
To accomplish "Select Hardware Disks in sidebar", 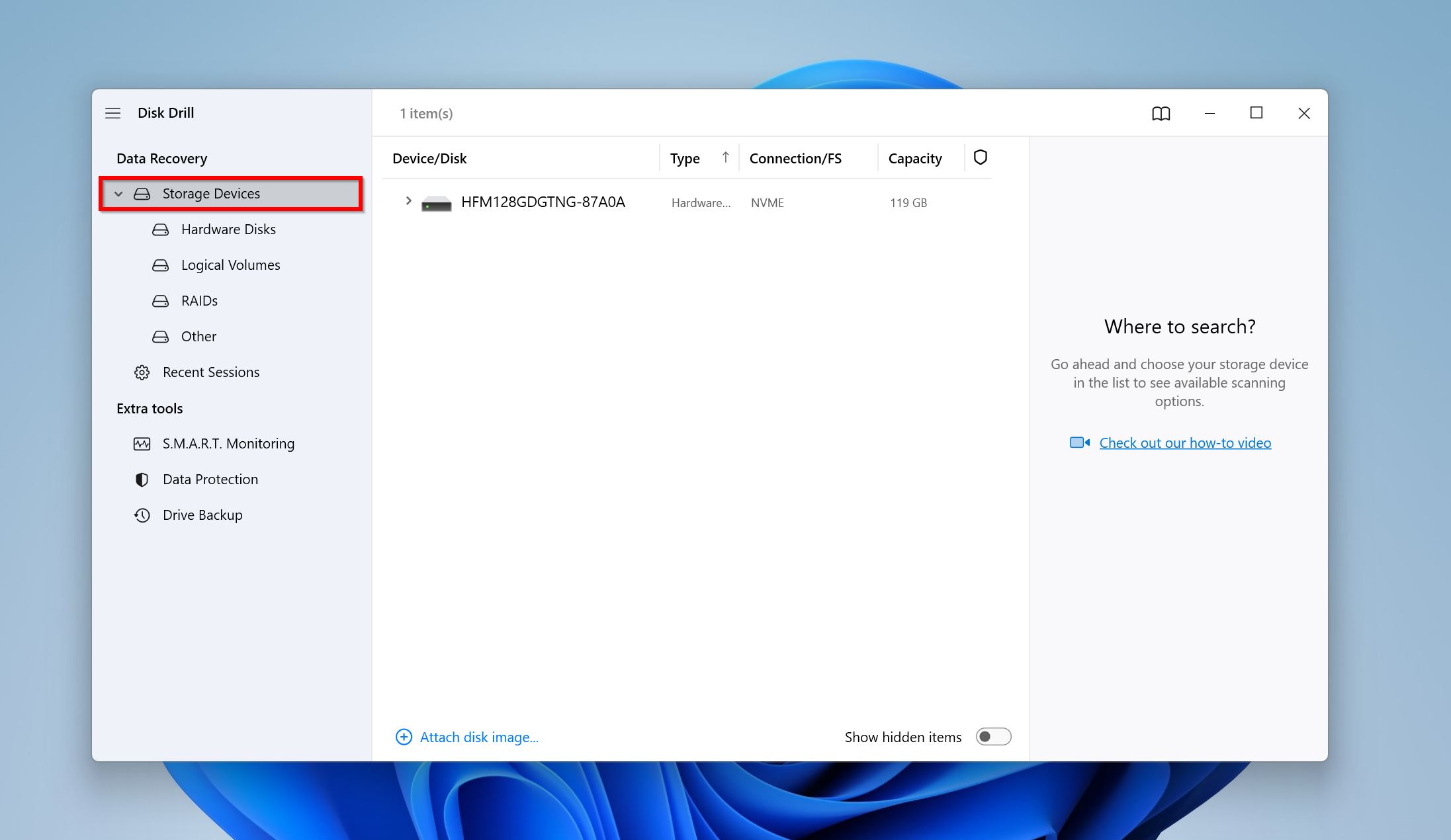I will pyautogui.click(x=228, y=230).
